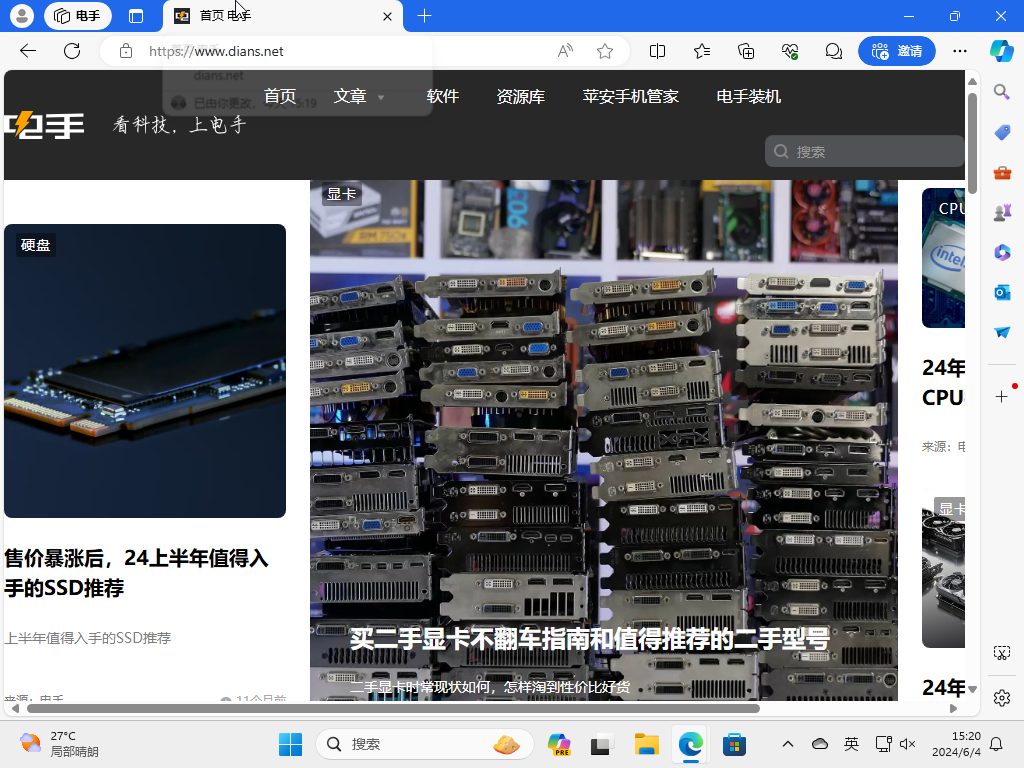Open sidebar search magnifier icon
This screenshot has height=768, width=1024.
(x=1002, y=92)
